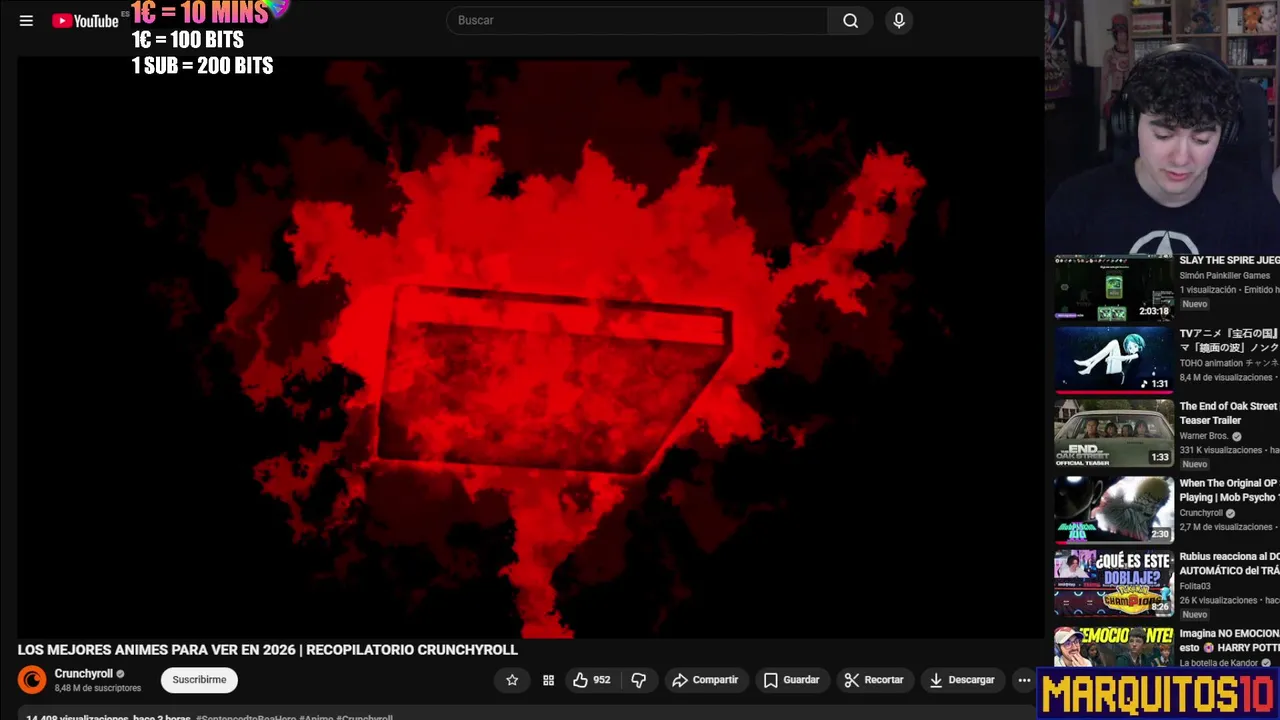Like the video with 952 likes
Image resolution: width=1280 pixels, height=720 pixels.
coord(591,680)
